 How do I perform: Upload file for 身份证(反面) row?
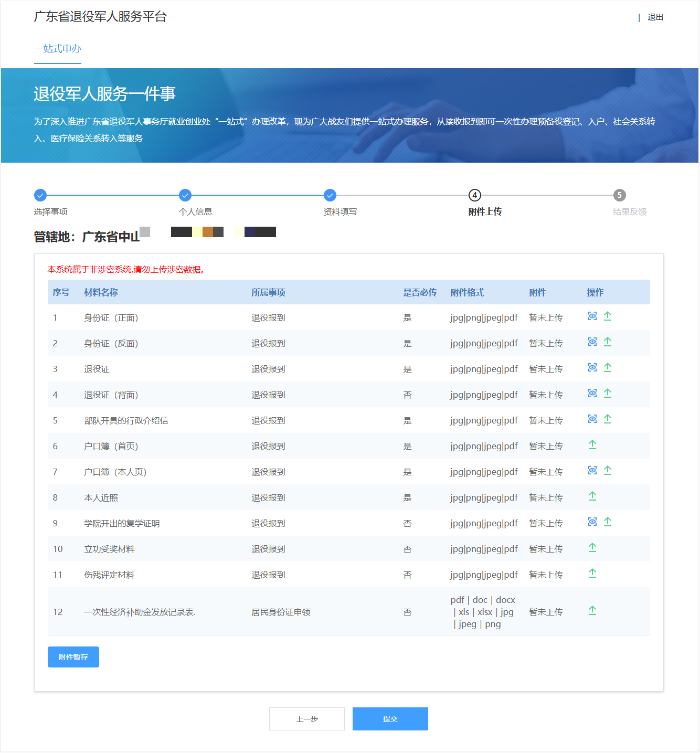point(607,342)
